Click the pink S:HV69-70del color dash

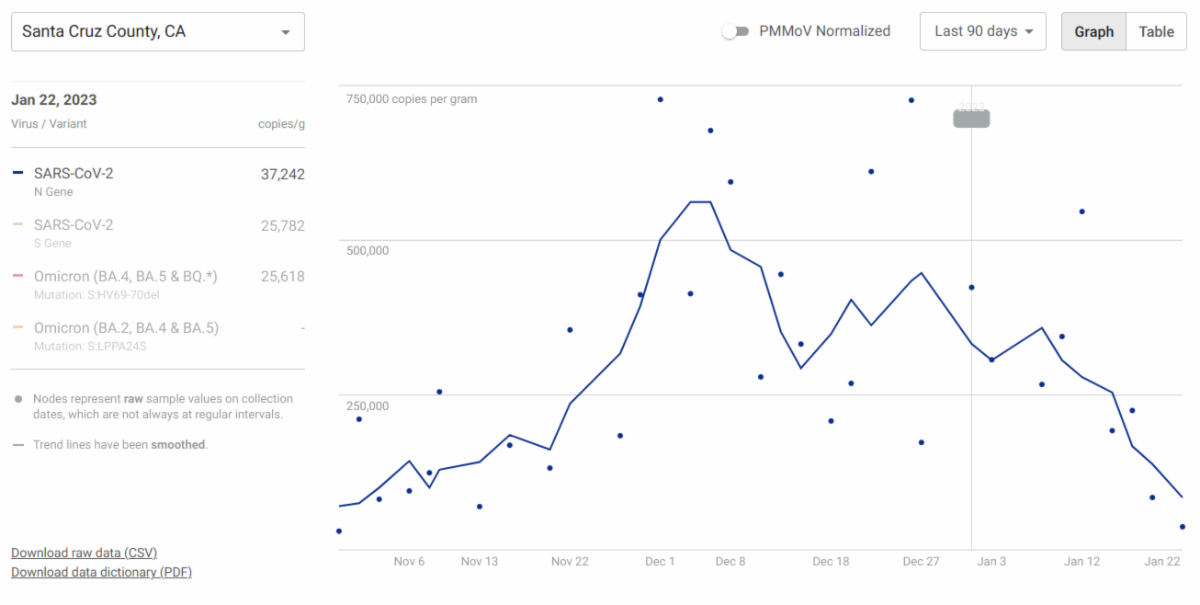18,276
